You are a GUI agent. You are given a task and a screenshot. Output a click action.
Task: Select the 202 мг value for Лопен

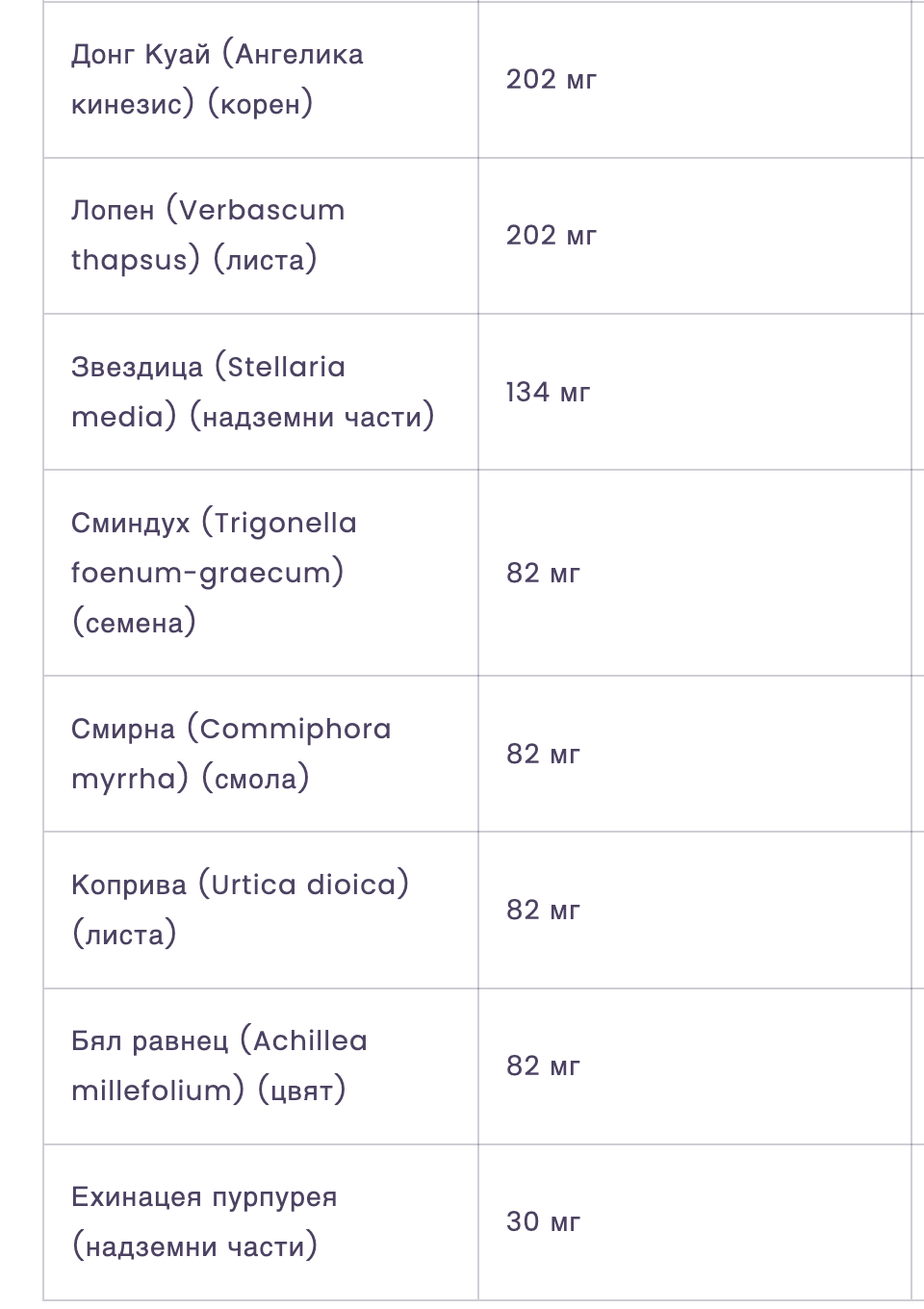[551, 236]
